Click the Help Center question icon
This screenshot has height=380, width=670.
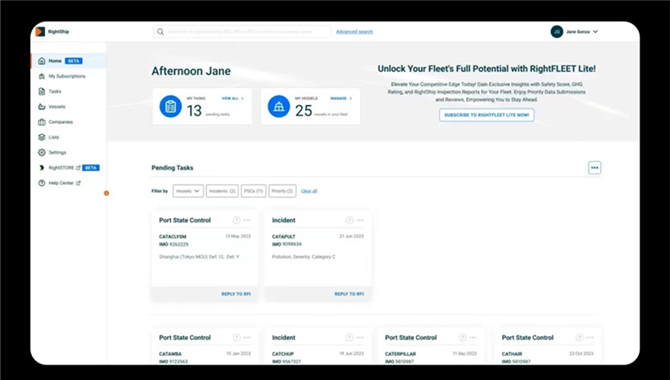[41, 183]
